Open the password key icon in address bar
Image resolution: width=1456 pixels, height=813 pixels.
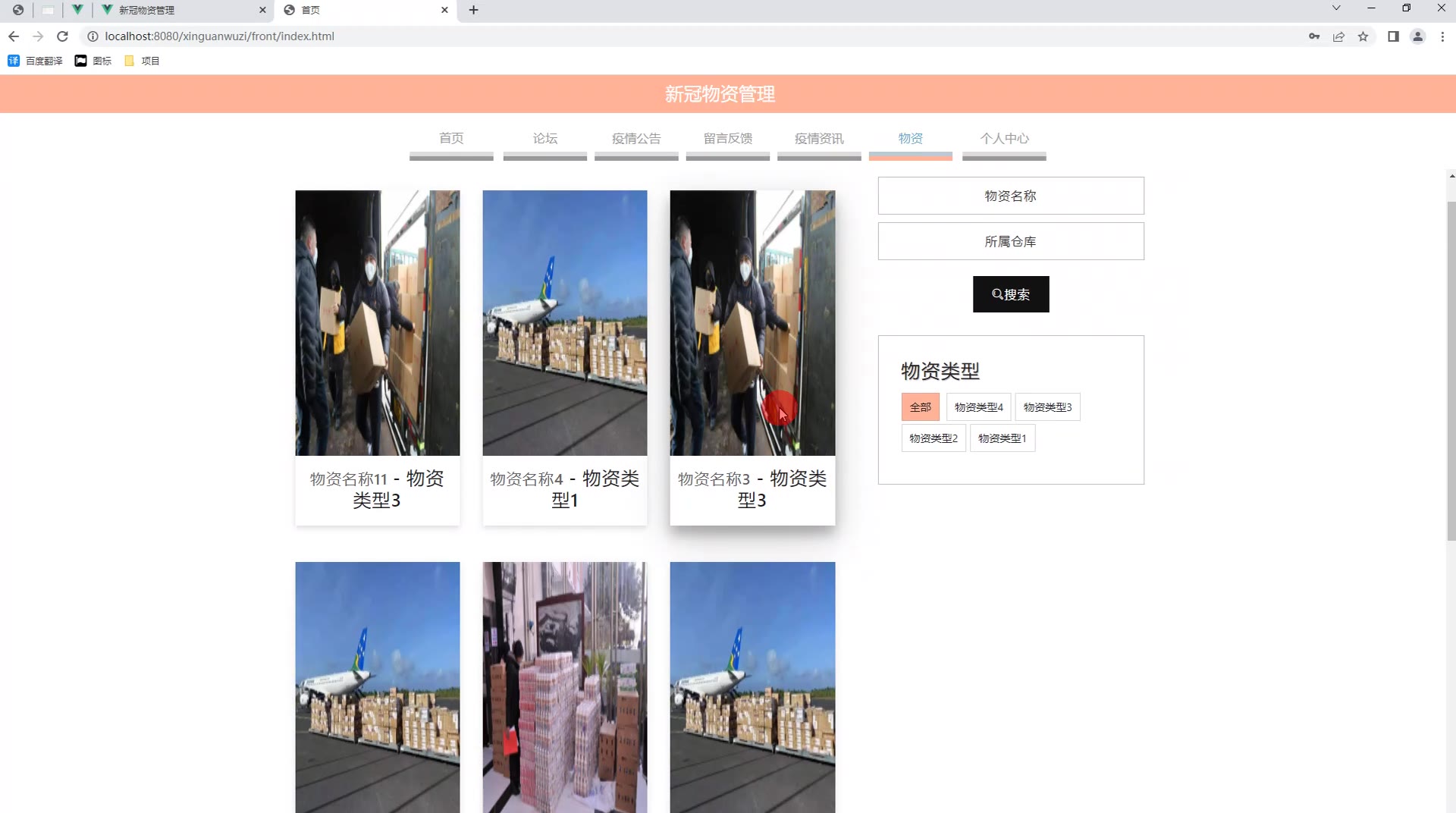pos(1314,36)
